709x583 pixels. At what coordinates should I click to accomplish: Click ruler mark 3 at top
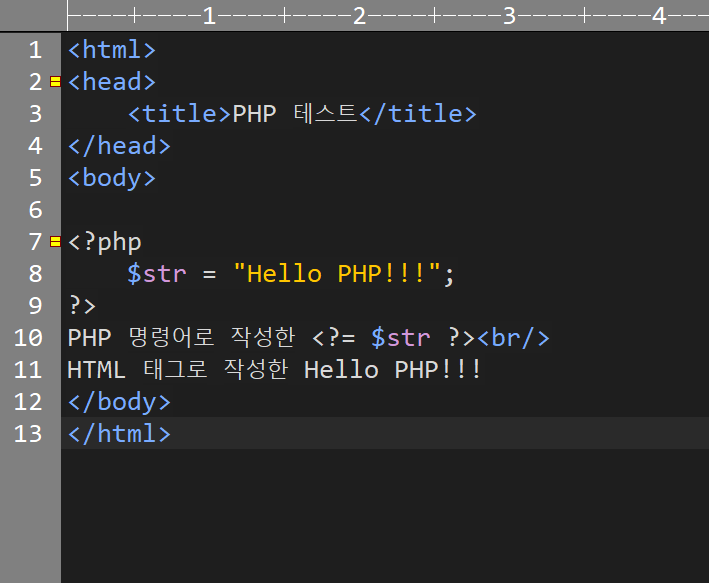[509, 16]
